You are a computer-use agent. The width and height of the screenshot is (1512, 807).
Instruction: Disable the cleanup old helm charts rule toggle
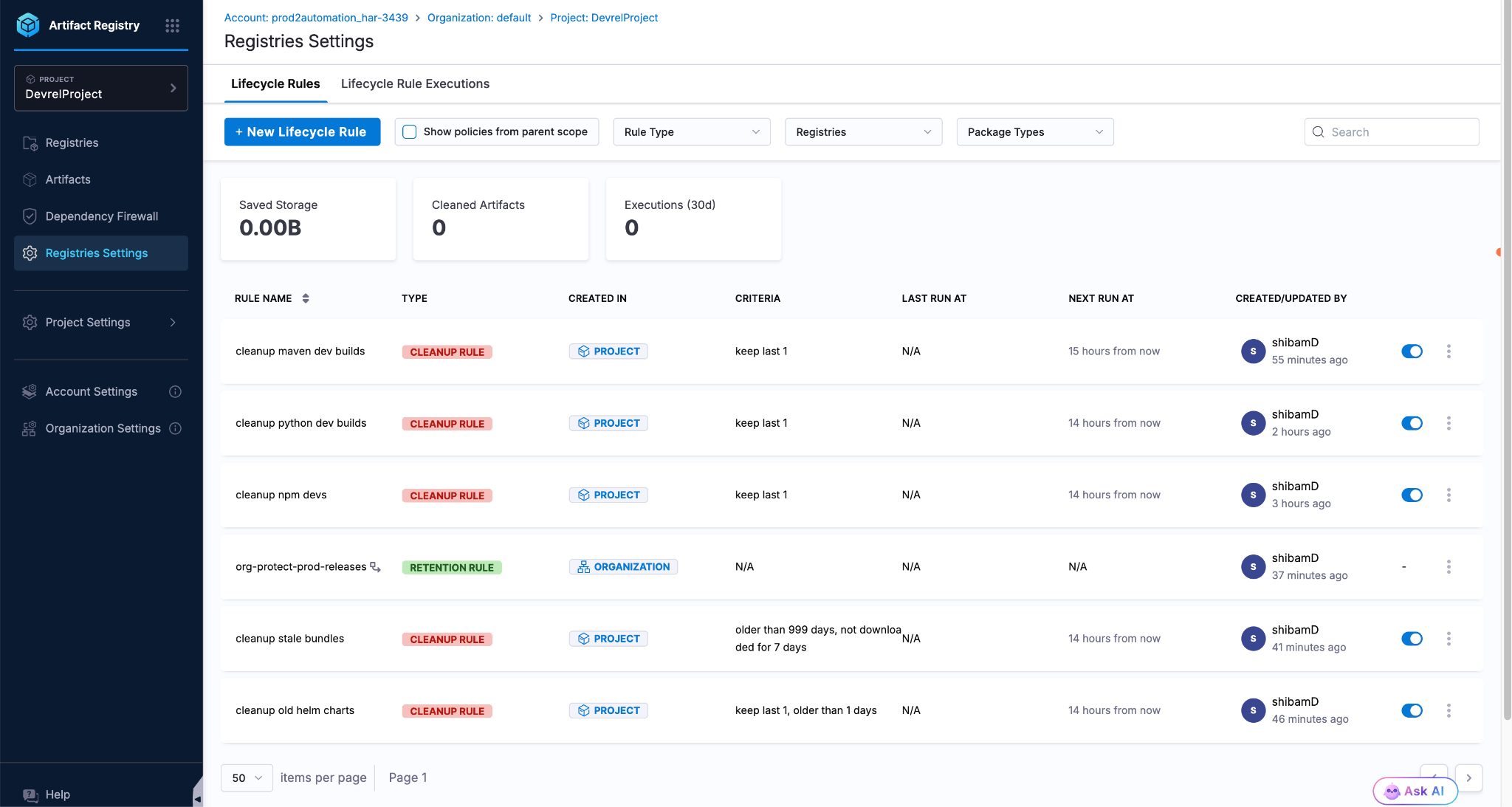click(x=1412, y=710)
